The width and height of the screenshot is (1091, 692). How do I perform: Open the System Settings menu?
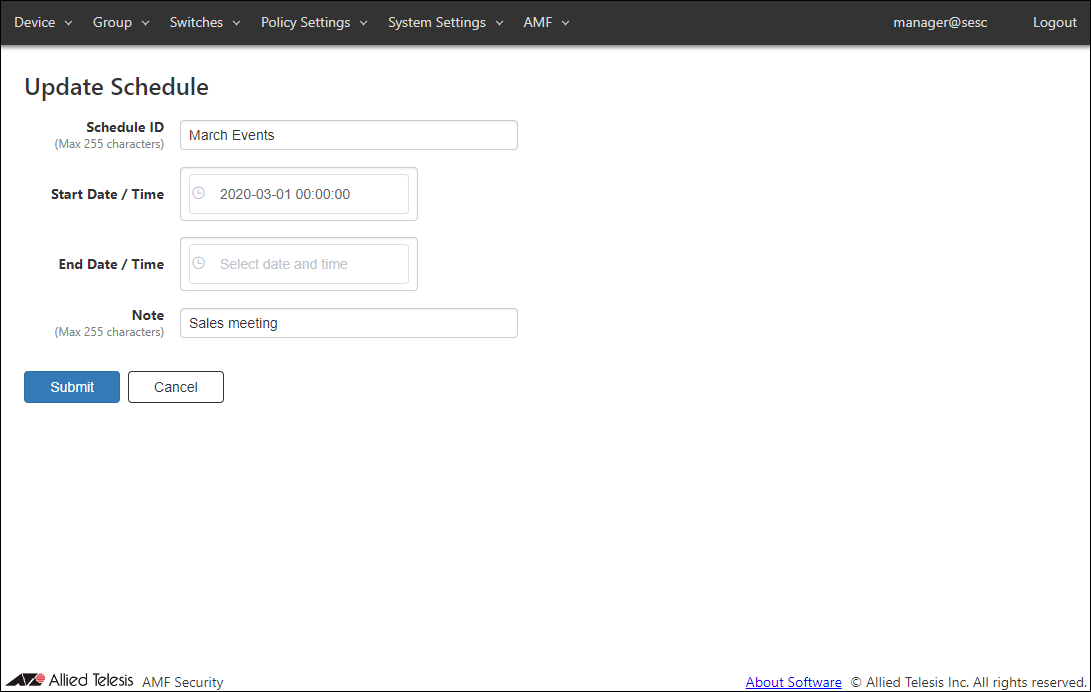pos(445,23)
